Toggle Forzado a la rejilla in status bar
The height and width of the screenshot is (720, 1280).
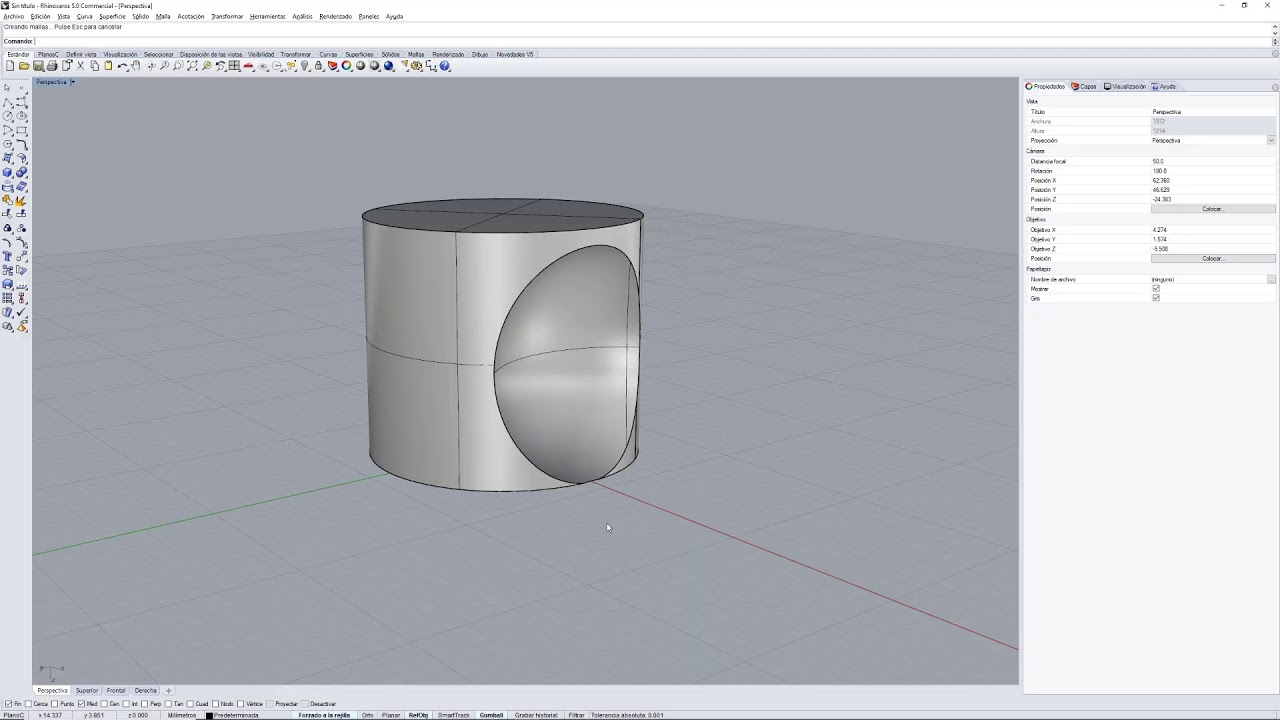tap(324, 715)
